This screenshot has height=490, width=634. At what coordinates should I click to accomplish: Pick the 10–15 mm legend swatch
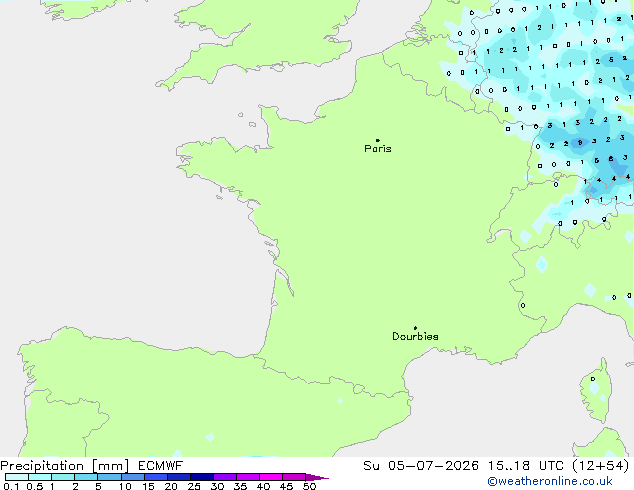[x=133, y=477]
